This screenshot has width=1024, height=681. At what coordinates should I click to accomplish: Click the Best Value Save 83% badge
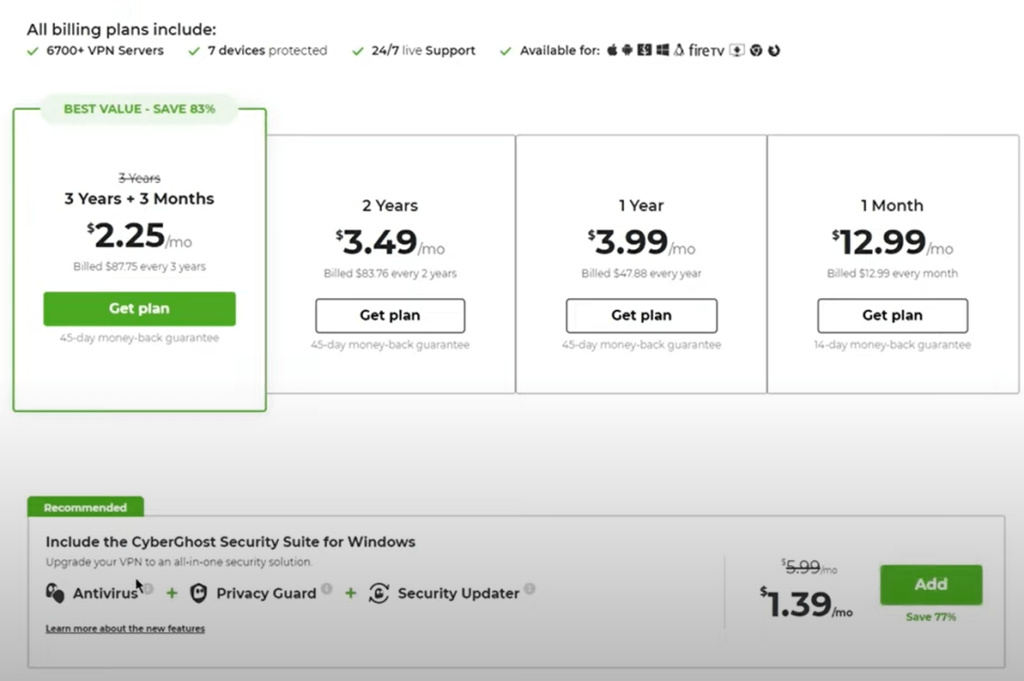(139, 109)
